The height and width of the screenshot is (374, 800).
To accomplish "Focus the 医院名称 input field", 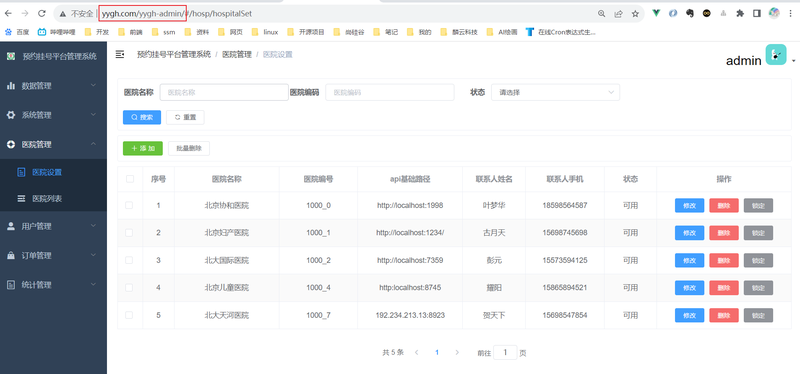I will 224,92.
